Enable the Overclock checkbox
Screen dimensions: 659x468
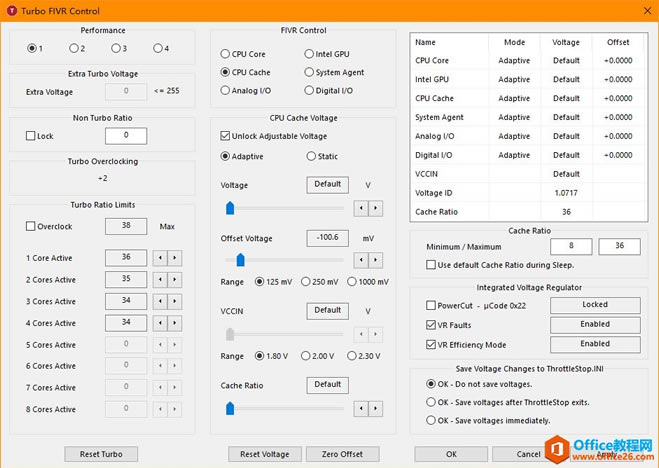coord(31,226)
